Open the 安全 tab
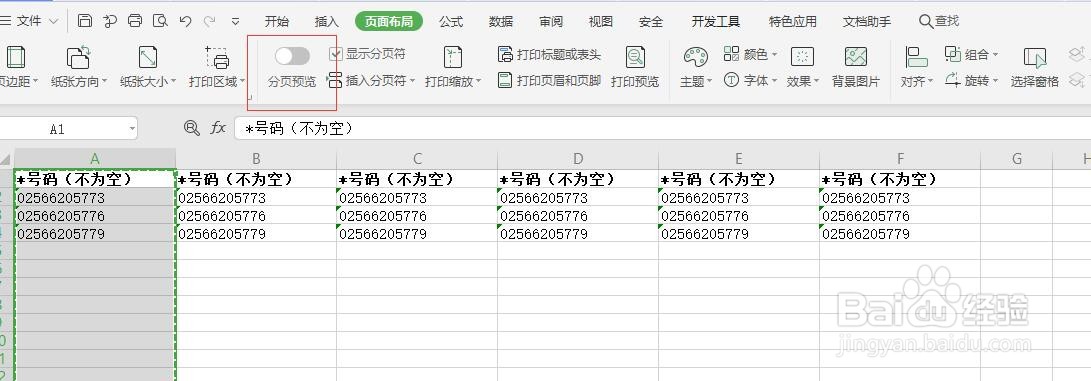 (x=651, y=22)
